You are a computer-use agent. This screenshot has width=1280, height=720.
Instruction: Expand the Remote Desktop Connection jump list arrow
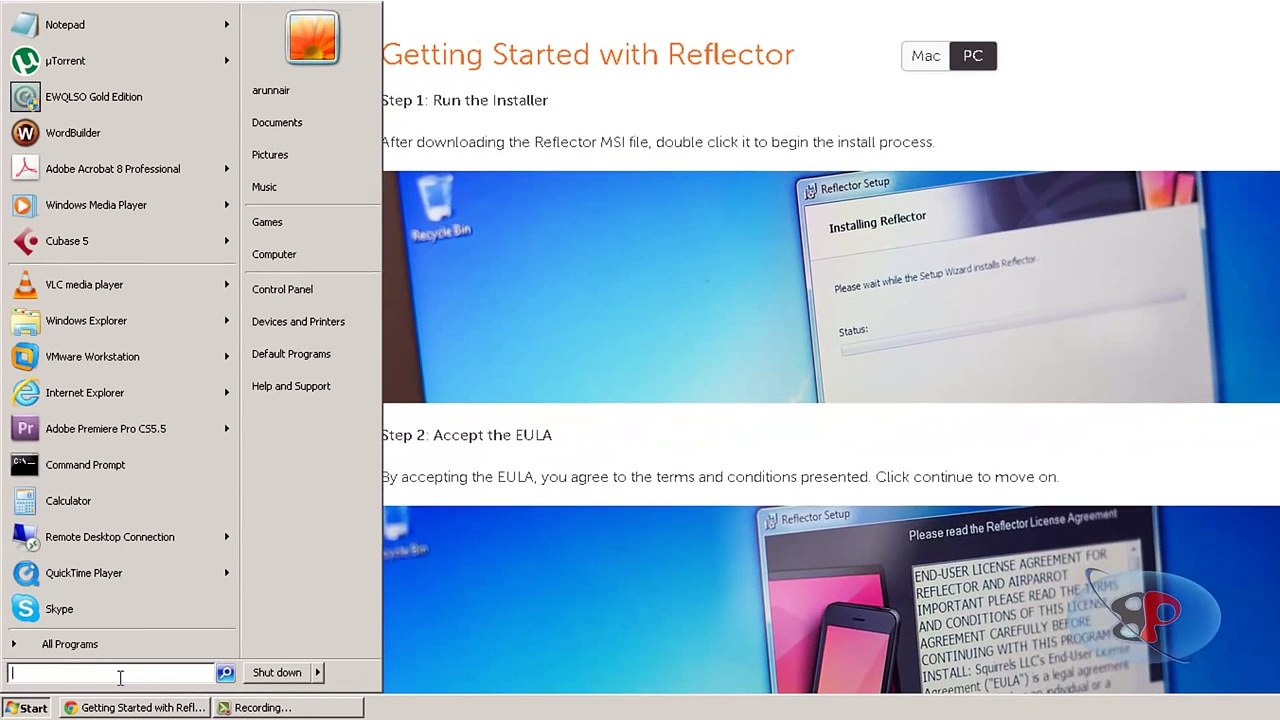[226, 537]
